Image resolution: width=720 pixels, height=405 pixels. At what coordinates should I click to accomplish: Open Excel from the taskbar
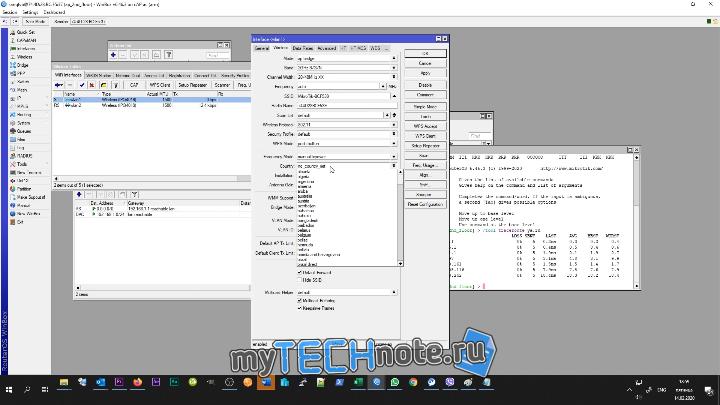(358, 382)
